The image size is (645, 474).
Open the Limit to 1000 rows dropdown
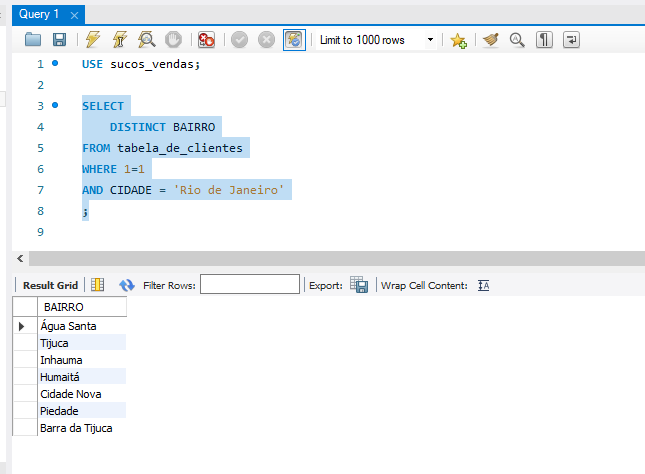(x=431, y=40)
